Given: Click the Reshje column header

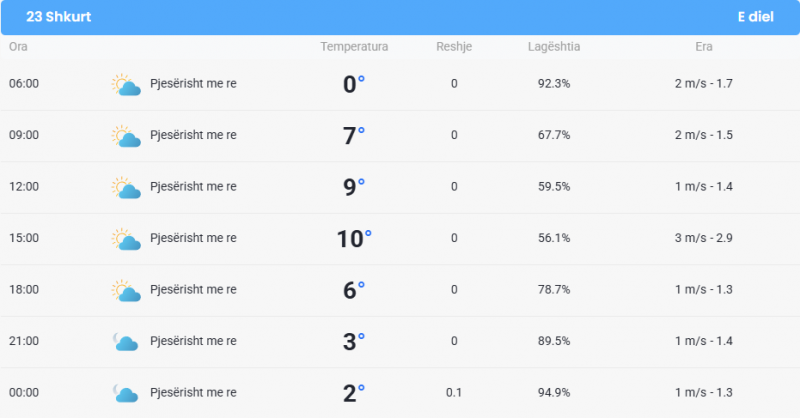Looking at the screenshot, I should 454,46.
